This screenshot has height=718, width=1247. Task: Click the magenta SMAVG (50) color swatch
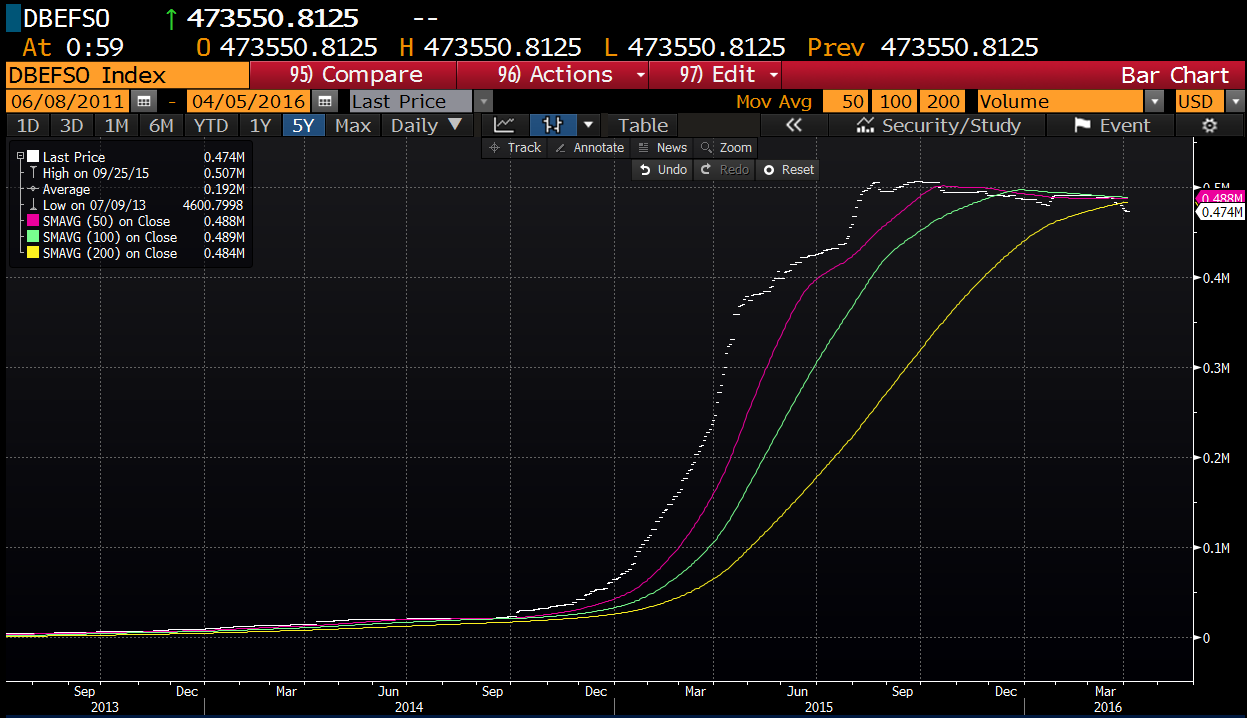(33, 221)
